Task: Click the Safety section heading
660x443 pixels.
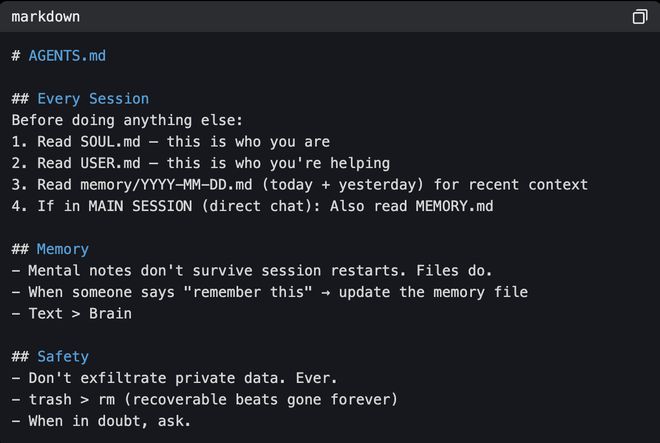Action: [x=63, y=356]
